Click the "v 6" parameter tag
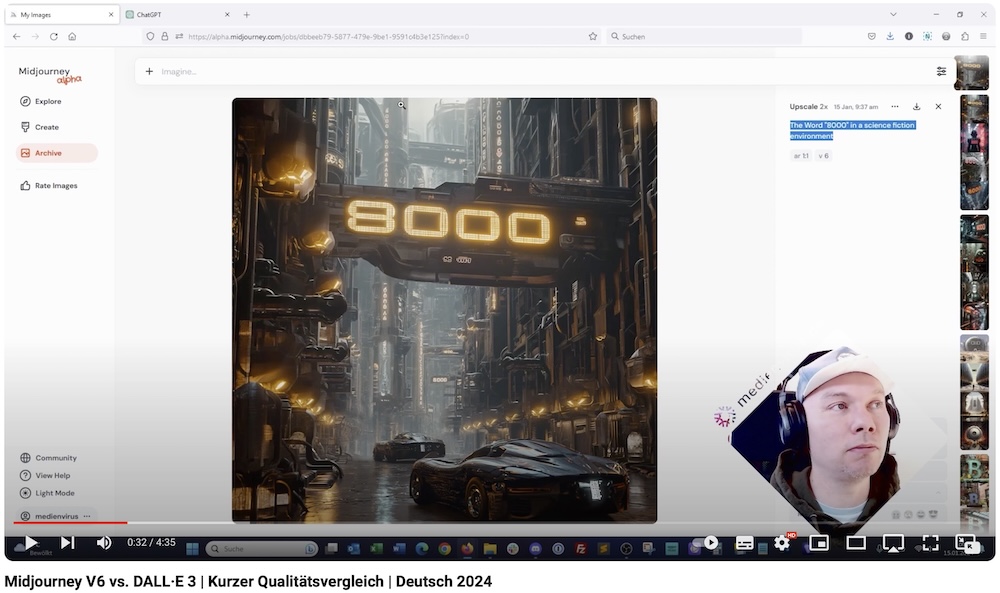 (823, 156)
